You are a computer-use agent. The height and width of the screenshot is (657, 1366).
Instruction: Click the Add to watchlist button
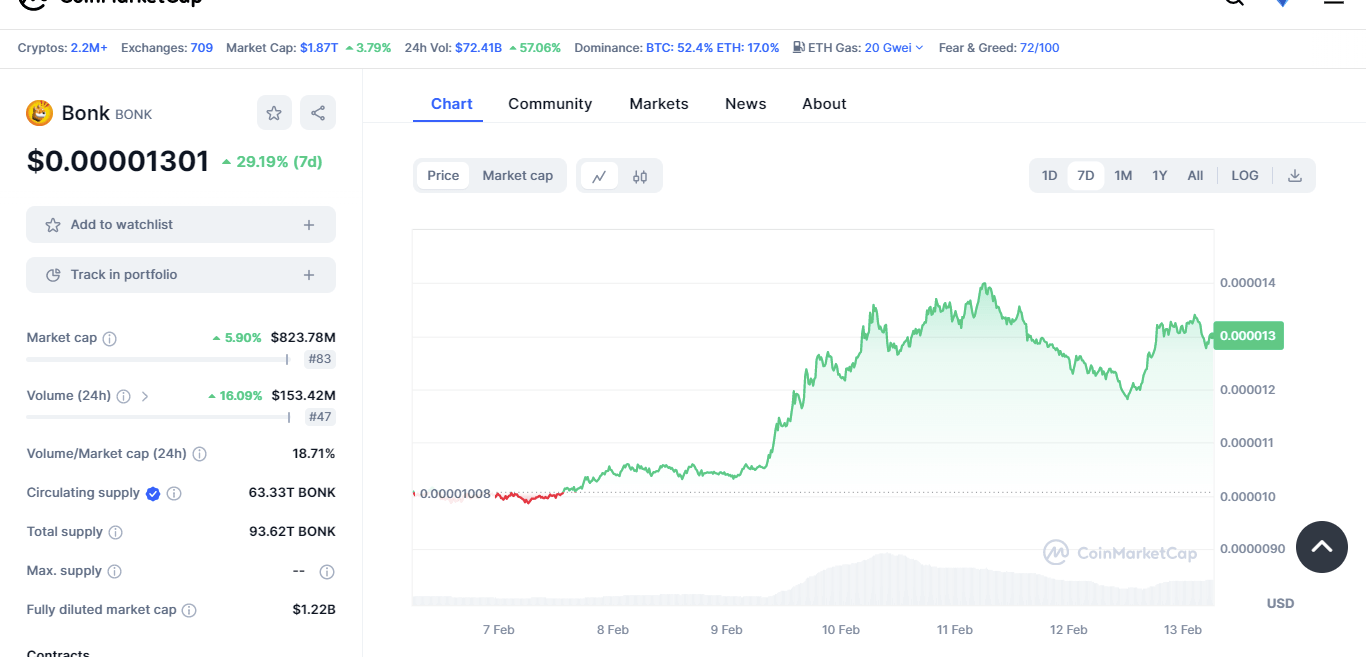181,225
